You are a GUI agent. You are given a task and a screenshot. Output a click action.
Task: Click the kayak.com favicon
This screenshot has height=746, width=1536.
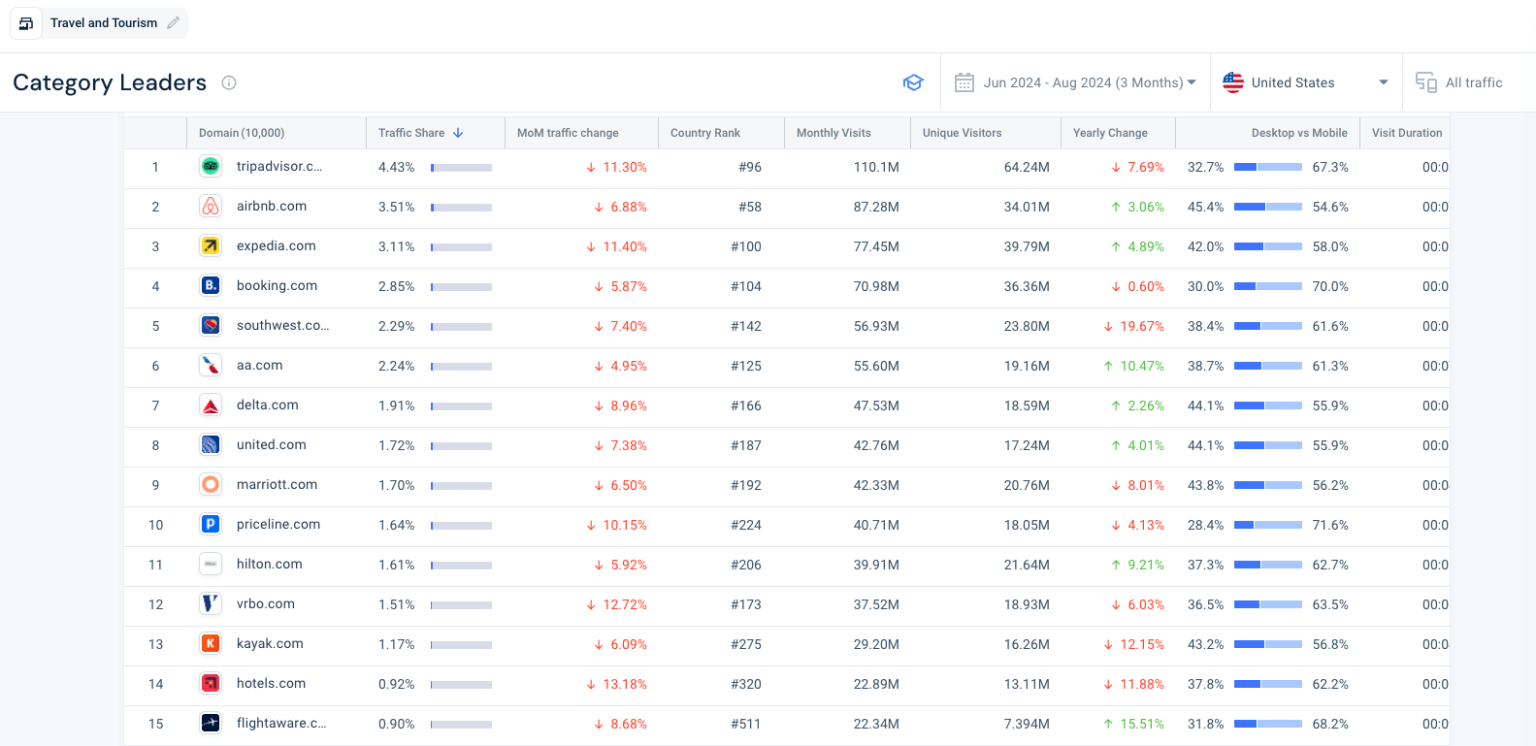click(210, 644)
